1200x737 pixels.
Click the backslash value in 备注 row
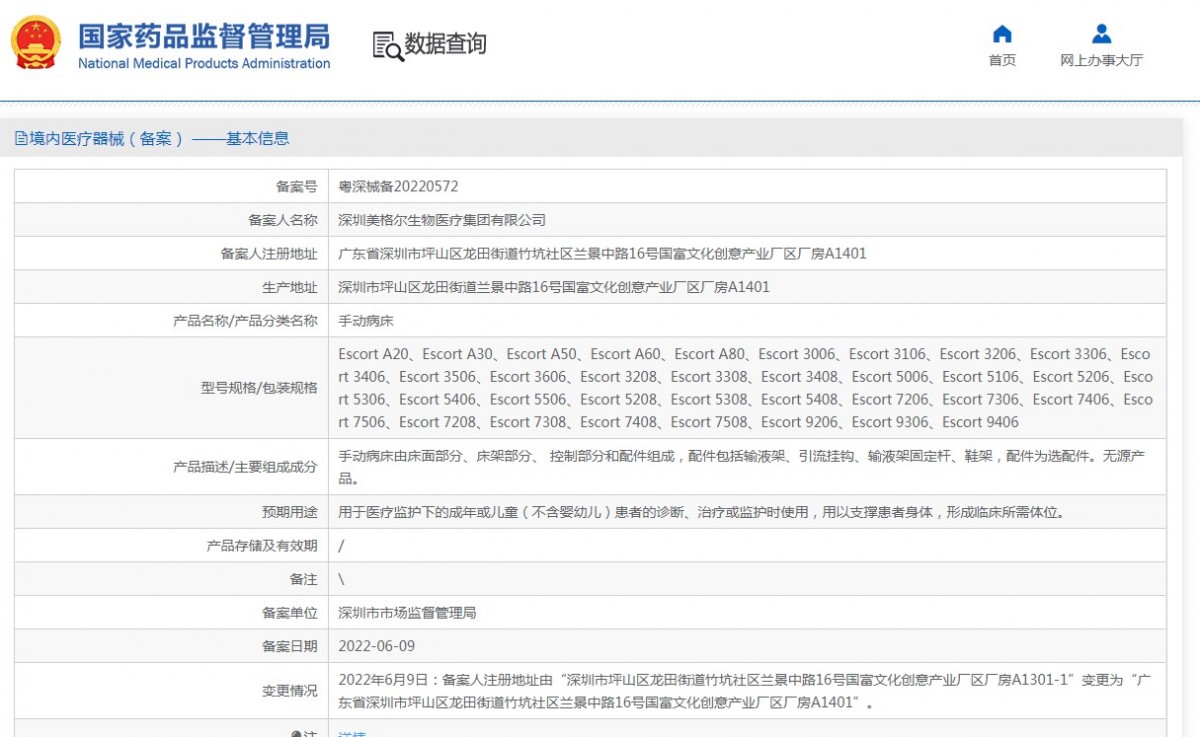click(x=342, y=579)
